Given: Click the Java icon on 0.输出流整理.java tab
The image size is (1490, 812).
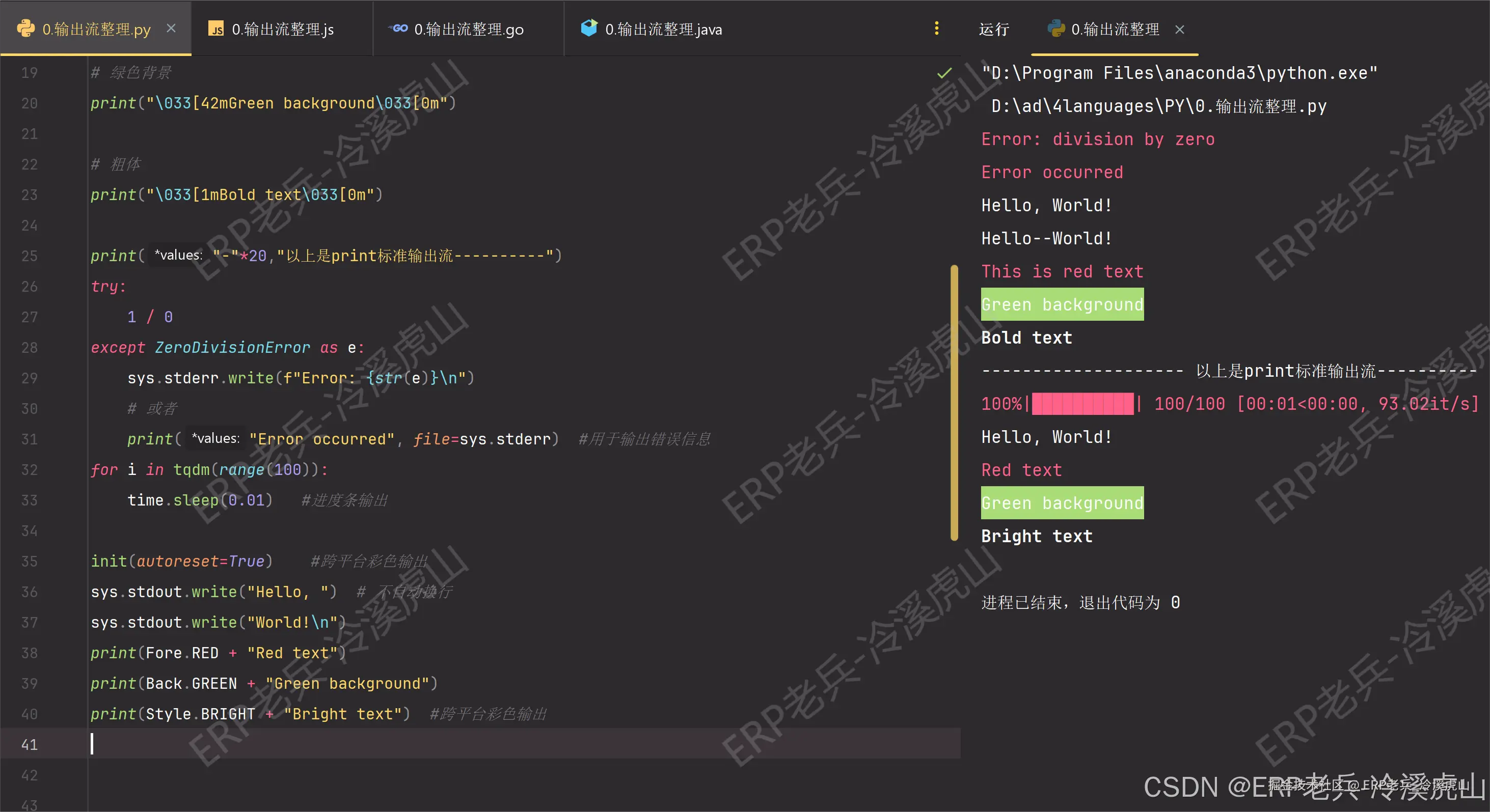Looking at the screenshot, I should click(589, 29).
